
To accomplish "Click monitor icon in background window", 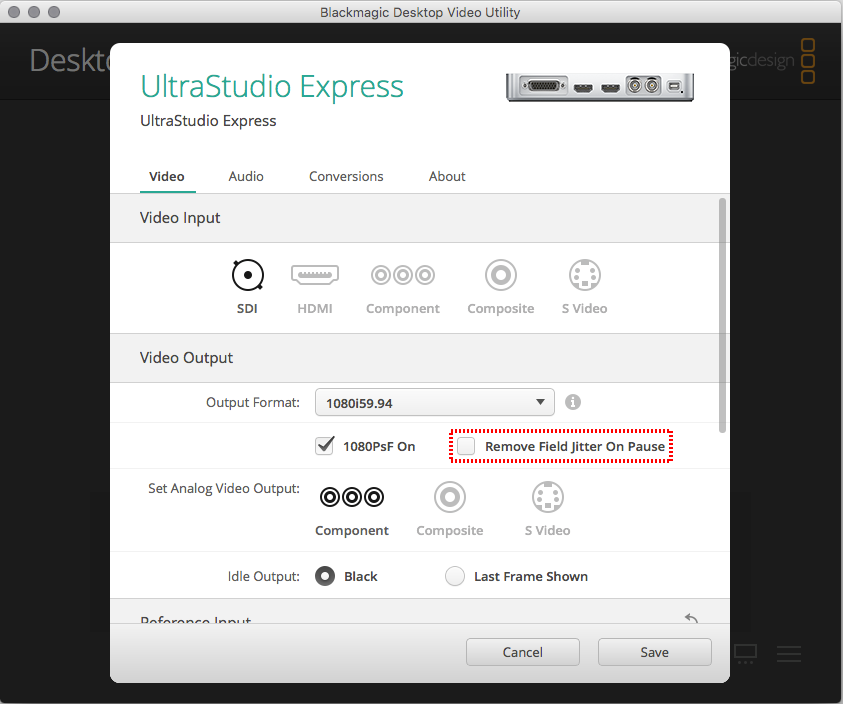I will pyautogui.click(x=746, y=654).
